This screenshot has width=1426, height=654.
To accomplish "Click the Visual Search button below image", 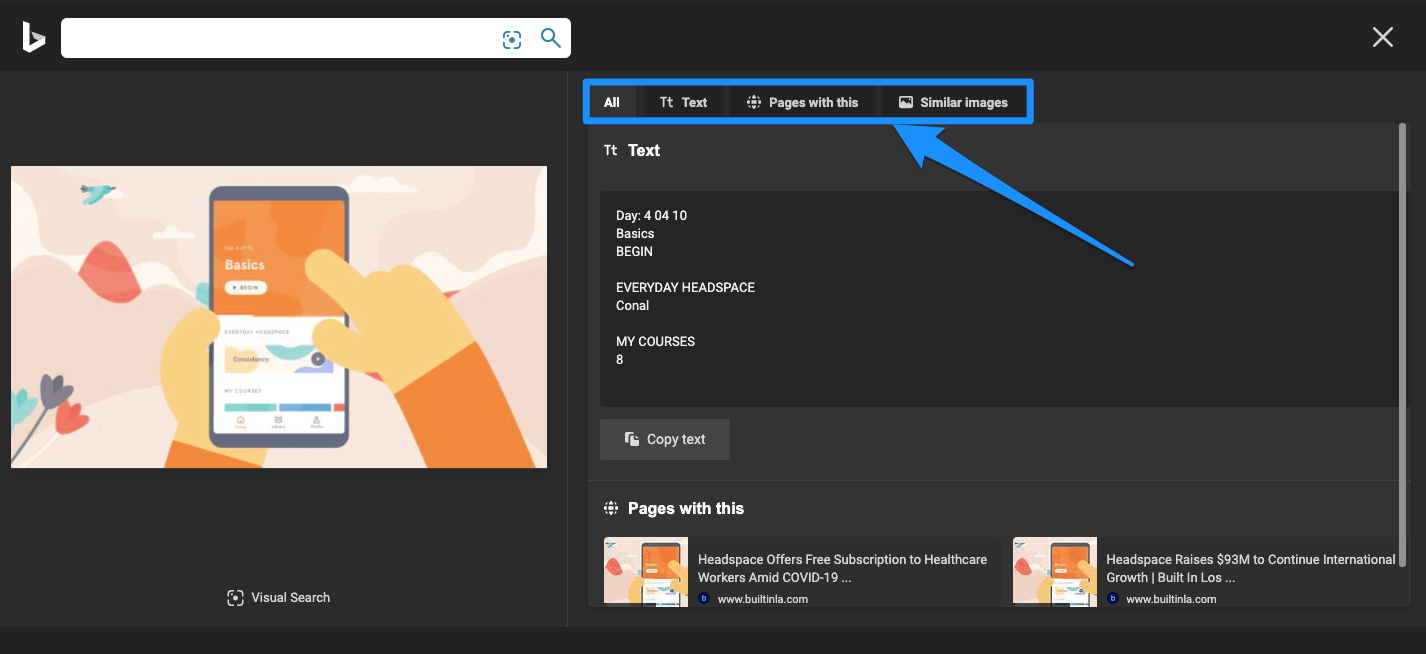I will 279,597.
